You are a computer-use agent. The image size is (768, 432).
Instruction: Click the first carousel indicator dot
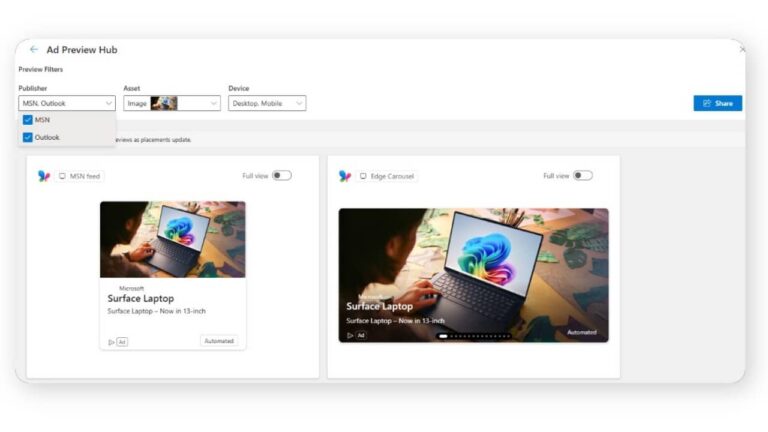pyautogui.click(x=443, y=336)
